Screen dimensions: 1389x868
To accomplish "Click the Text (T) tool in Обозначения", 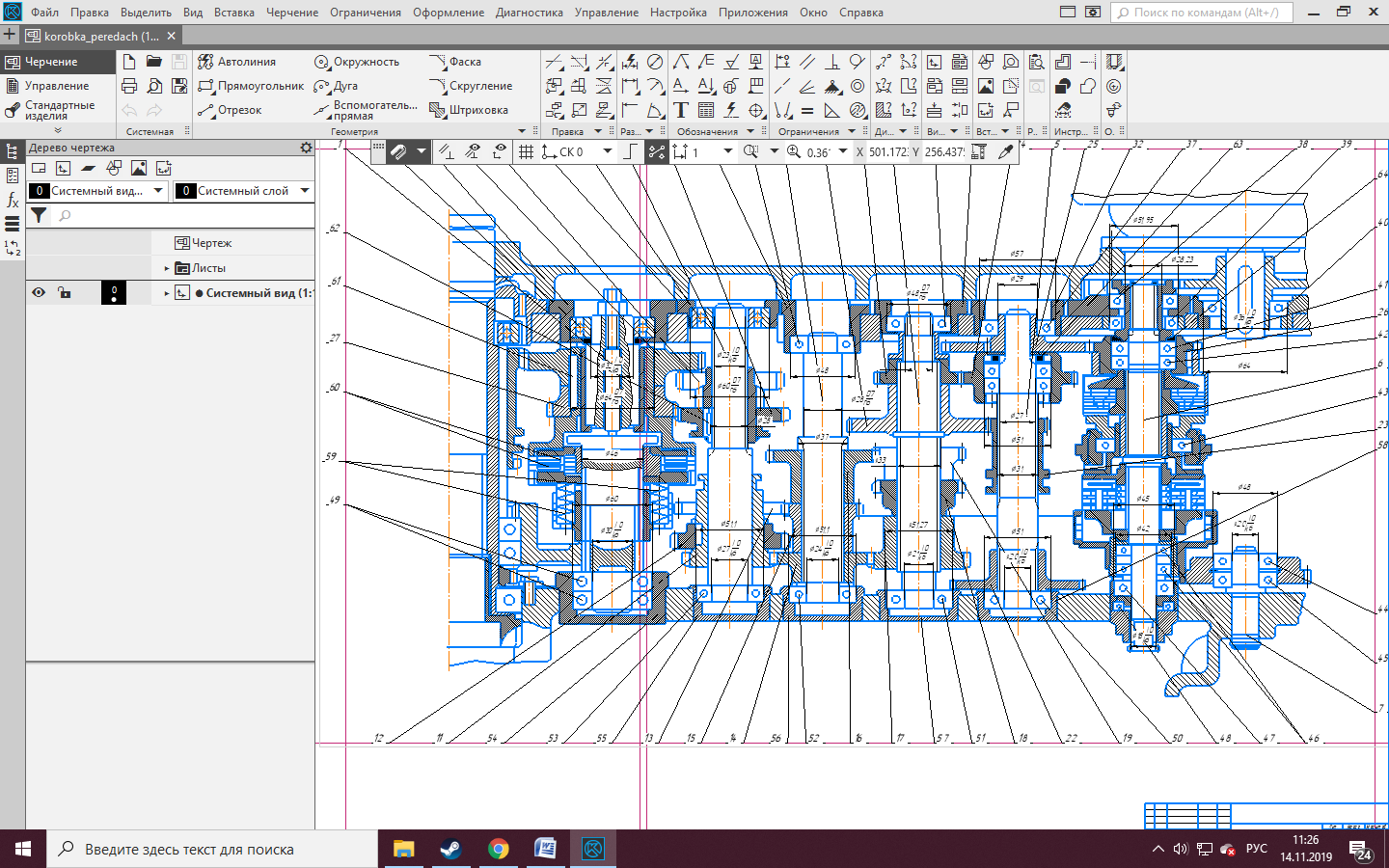I will [681, 110].
